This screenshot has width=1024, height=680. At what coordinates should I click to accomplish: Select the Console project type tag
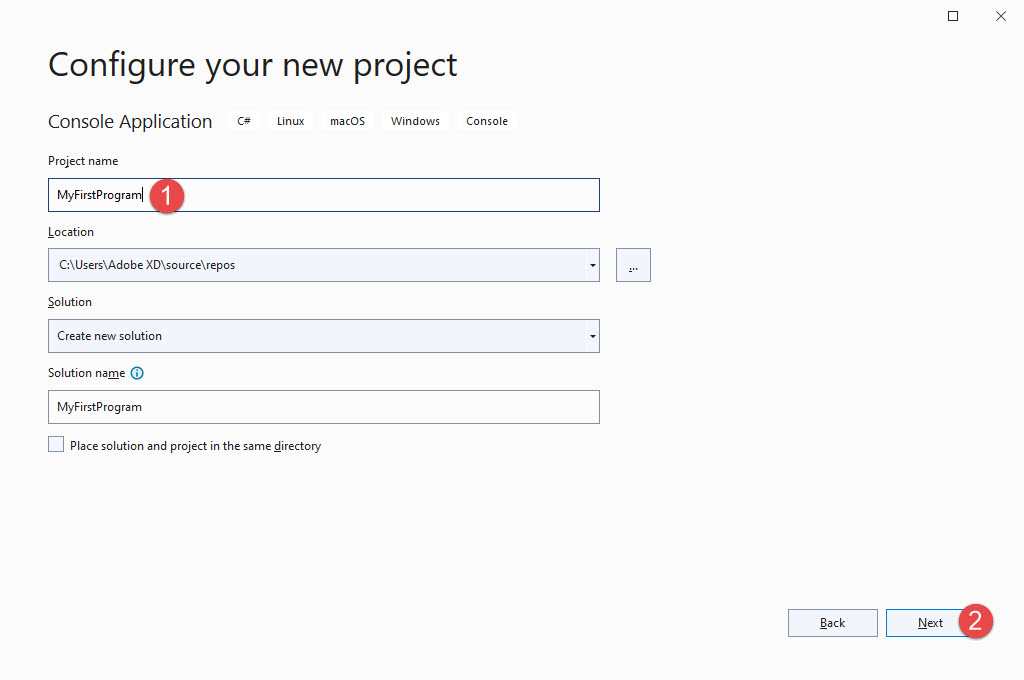486,120
